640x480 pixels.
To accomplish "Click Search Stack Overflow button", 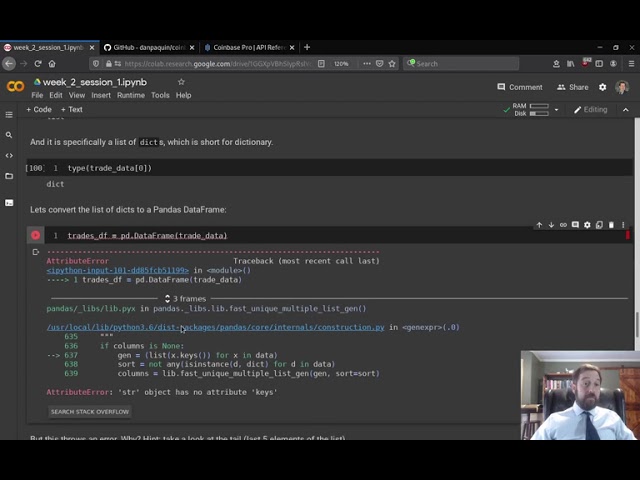I will [90, 411].
